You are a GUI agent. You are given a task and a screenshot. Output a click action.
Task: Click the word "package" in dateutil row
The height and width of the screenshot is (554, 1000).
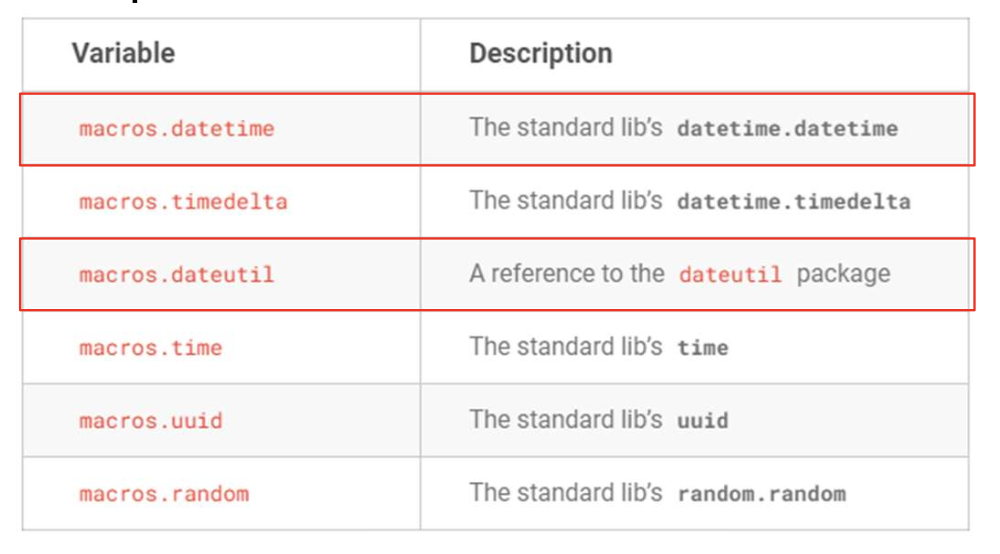(x=843, y=274)
